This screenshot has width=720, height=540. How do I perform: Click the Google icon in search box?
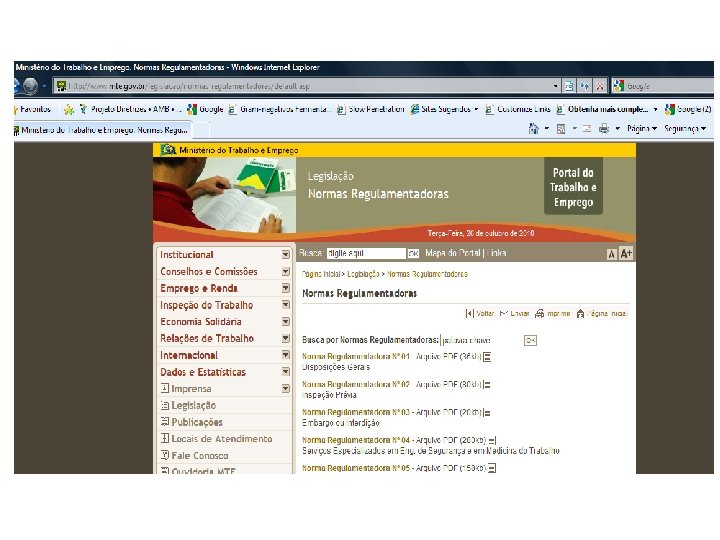[x=619, y=86]
